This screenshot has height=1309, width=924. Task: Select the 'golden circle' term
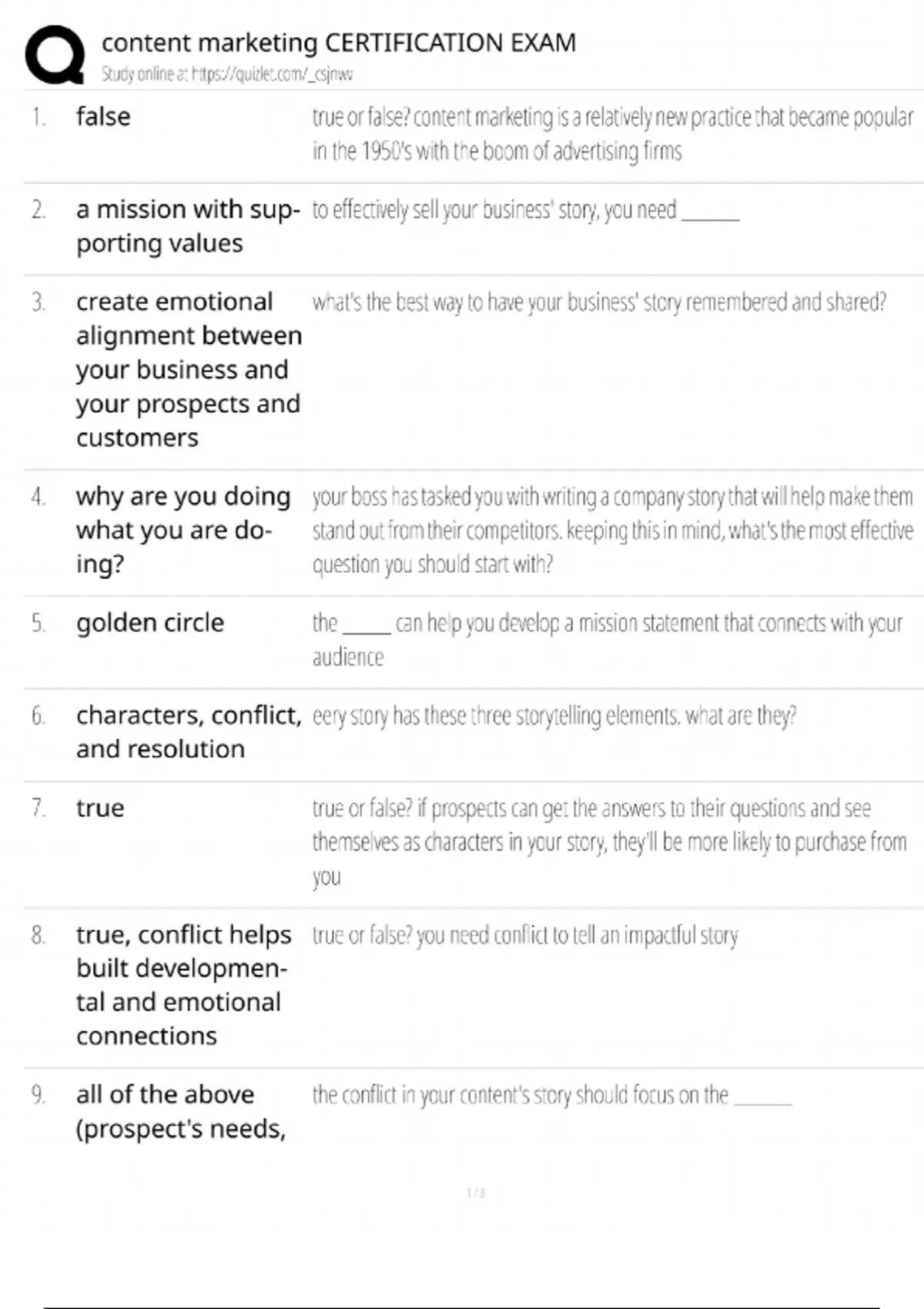(x=150, y=623)
